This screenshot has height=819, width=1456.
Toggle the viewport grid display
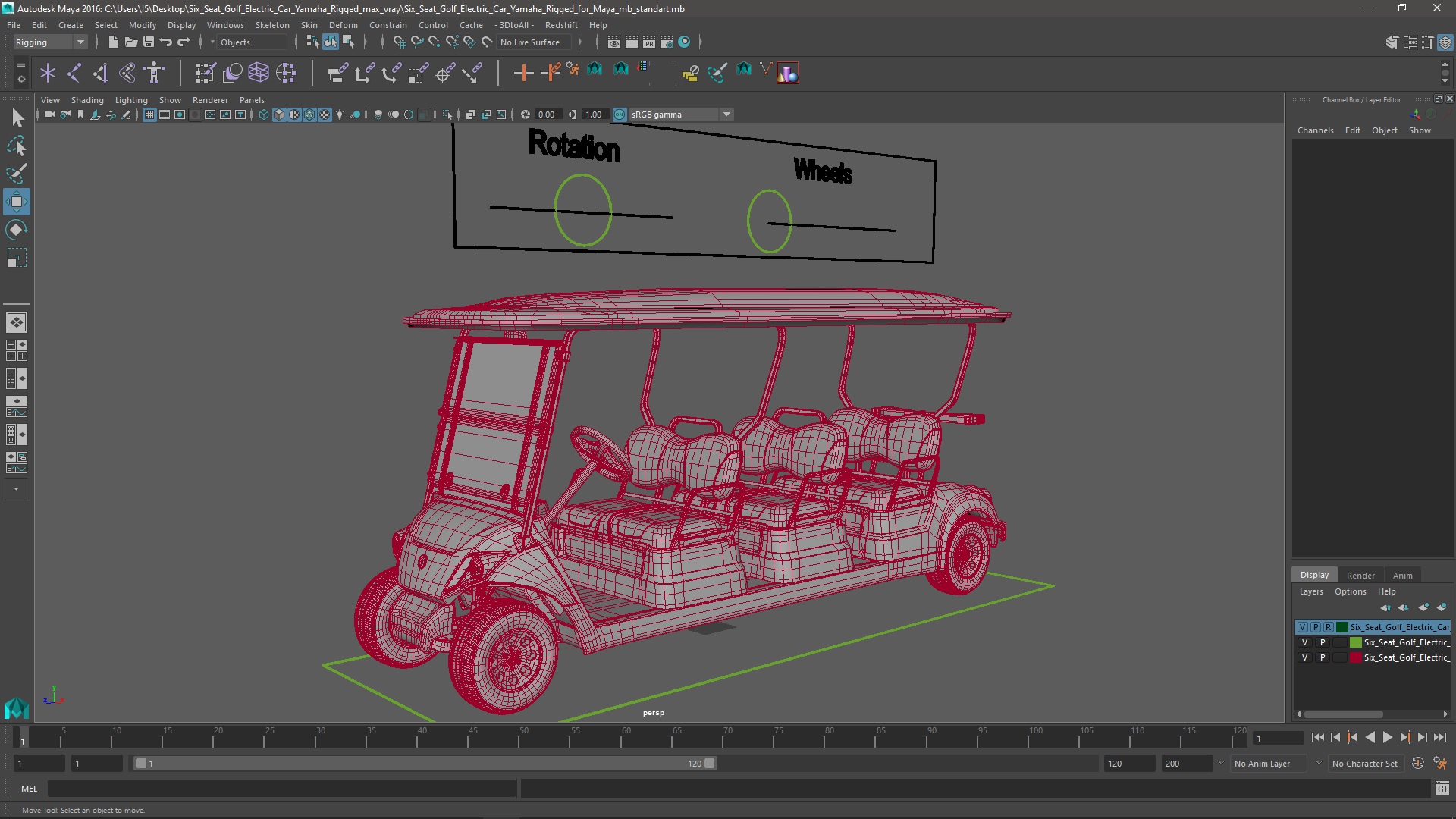click(149, 115)
